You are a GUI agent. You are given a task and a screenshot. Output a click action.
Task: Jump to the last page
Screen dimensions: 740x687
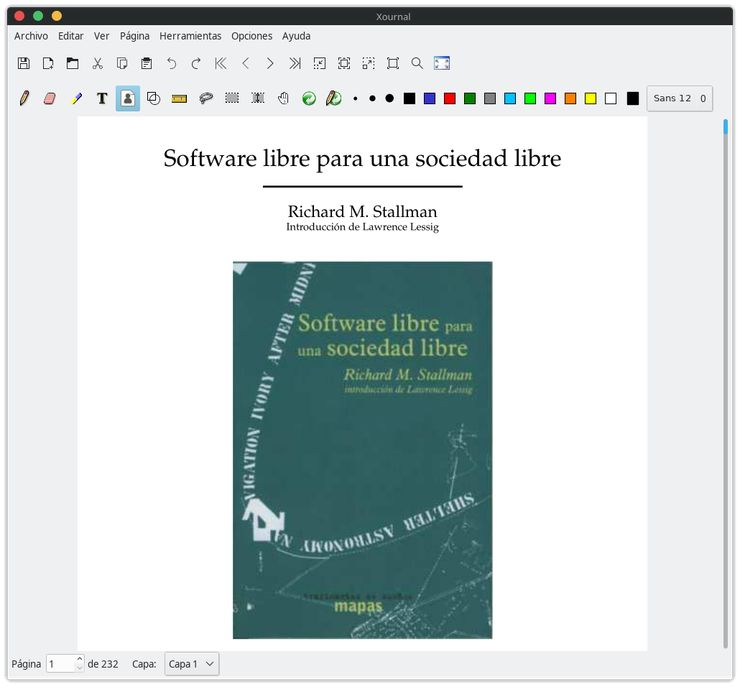(x=295, y=63)
